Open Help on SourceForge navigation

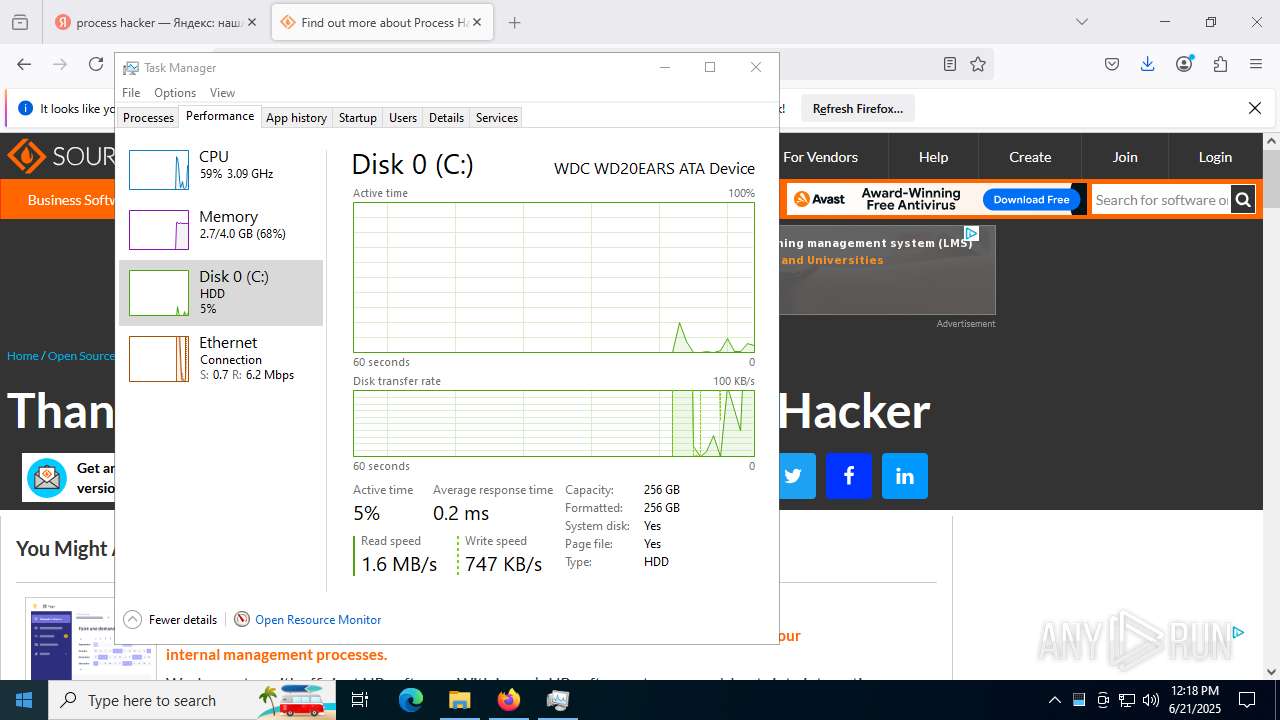[933, 157]
